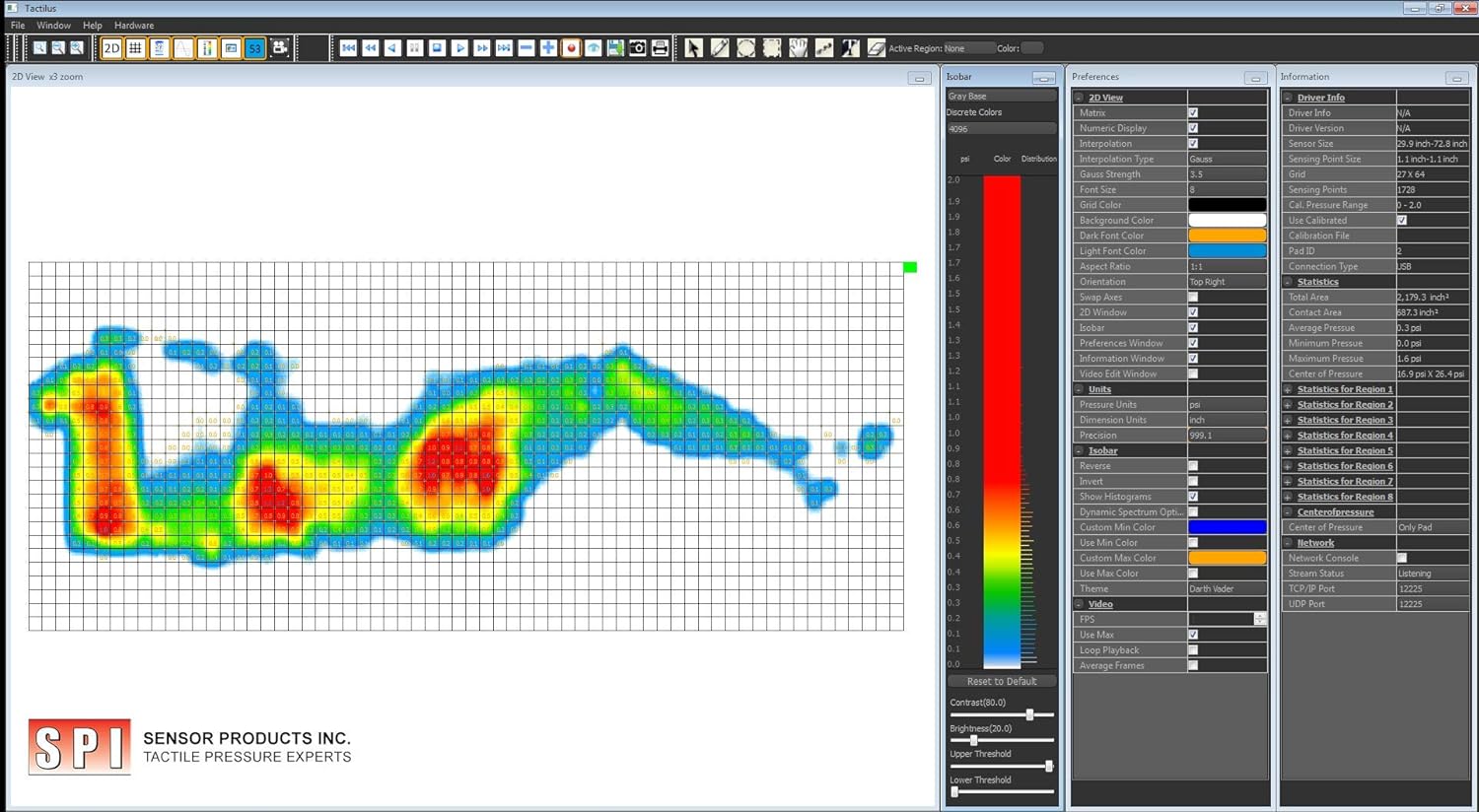This screenshot has width=1479, height=812.
Task: Toggle the grid display icon
Action: (x=135, y=48)
